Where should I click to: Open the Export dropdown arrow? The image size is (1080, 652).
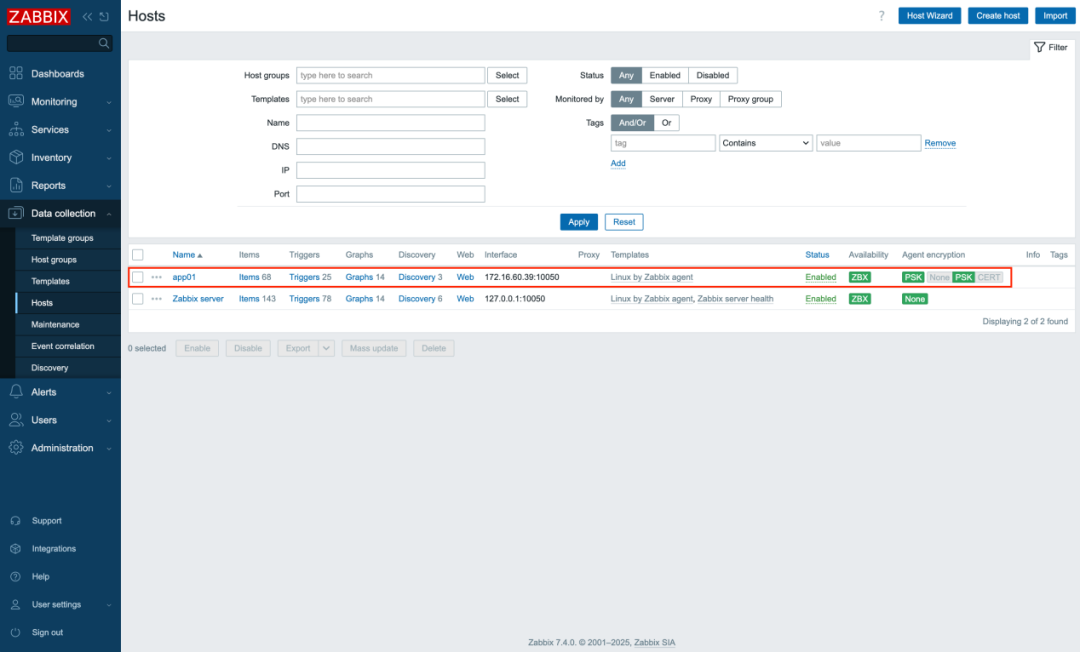click(326, 348)
